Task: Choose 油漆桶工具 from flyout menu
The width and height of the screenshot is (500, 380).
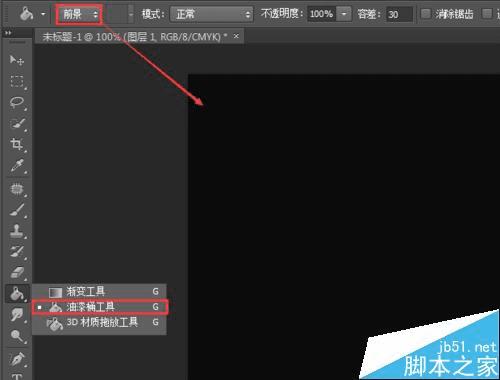Action: coord(99,307)
